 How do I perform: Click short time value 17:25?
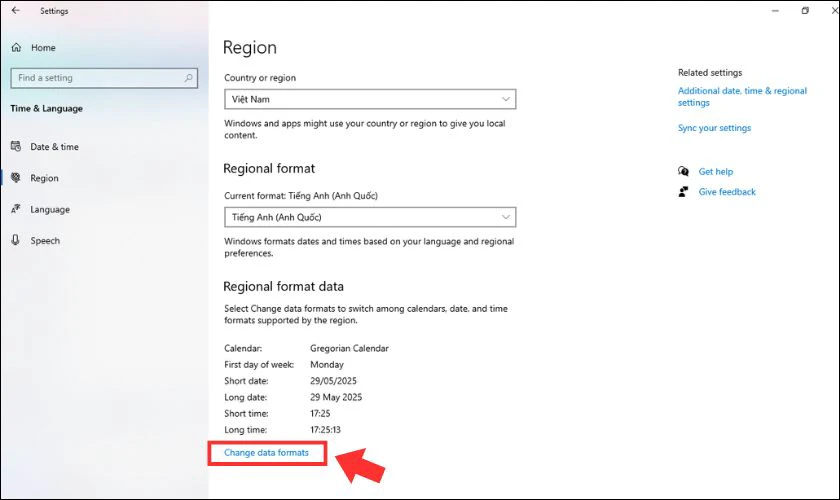(320, 414)
